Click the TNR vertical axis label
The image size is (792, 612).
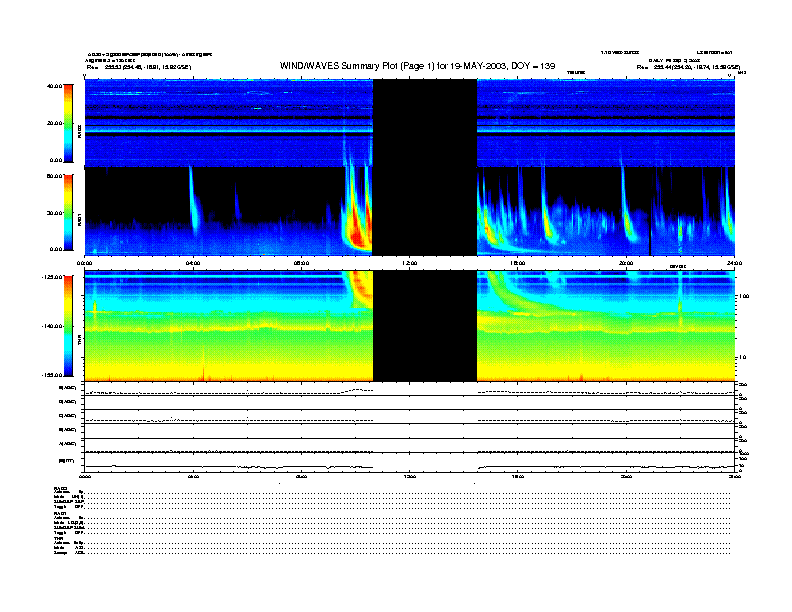79,339
